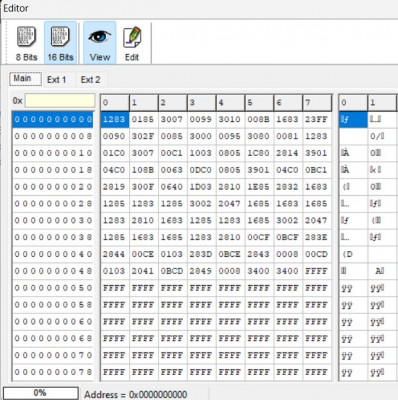Viewport: 398px width, 400px height.
Task: Select hex cell 0185
Action: point(144,119)
